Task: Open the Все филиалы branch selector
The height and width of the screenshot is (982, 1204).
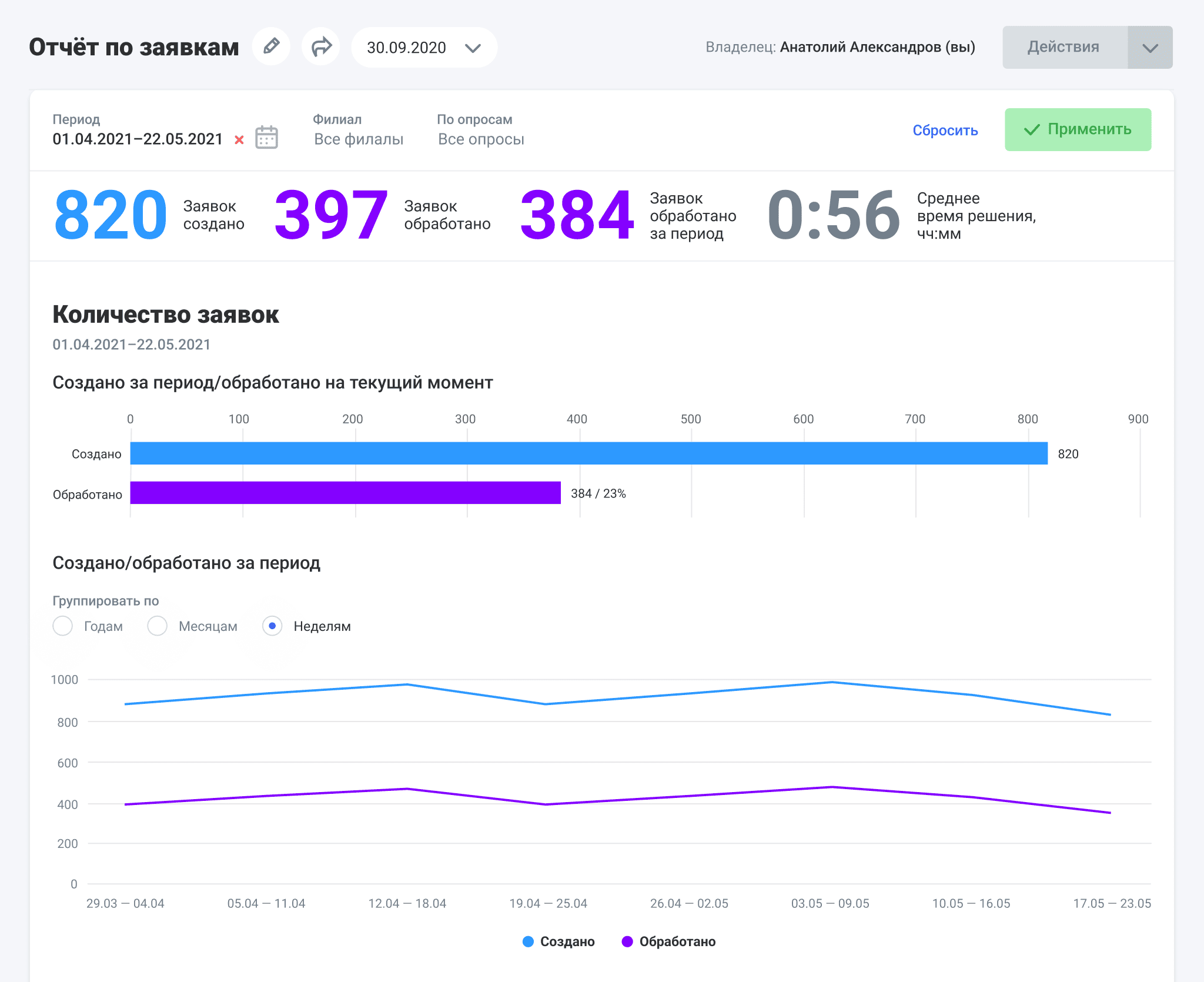Action: coord(359,139)
